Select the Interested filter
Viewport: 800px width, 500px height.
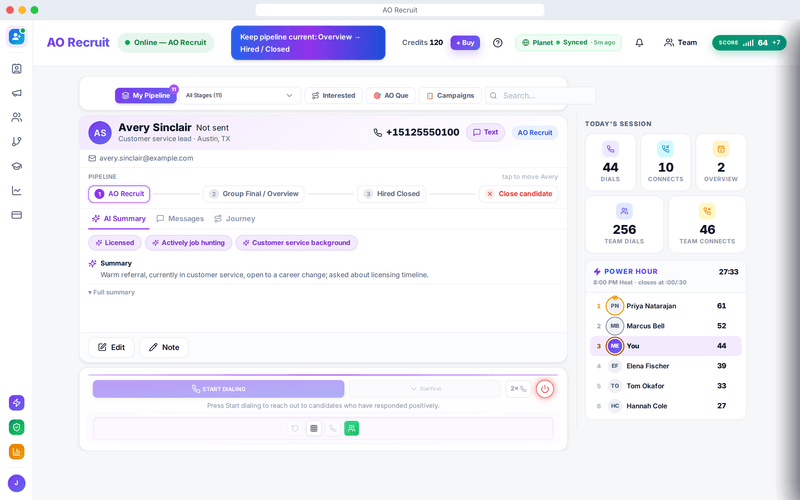pos(334,95)
